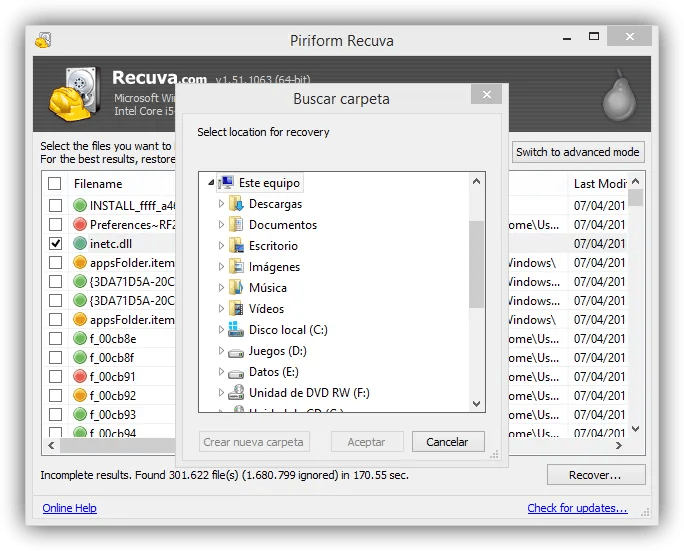Click the Datos (E:) drive icon

236,373
